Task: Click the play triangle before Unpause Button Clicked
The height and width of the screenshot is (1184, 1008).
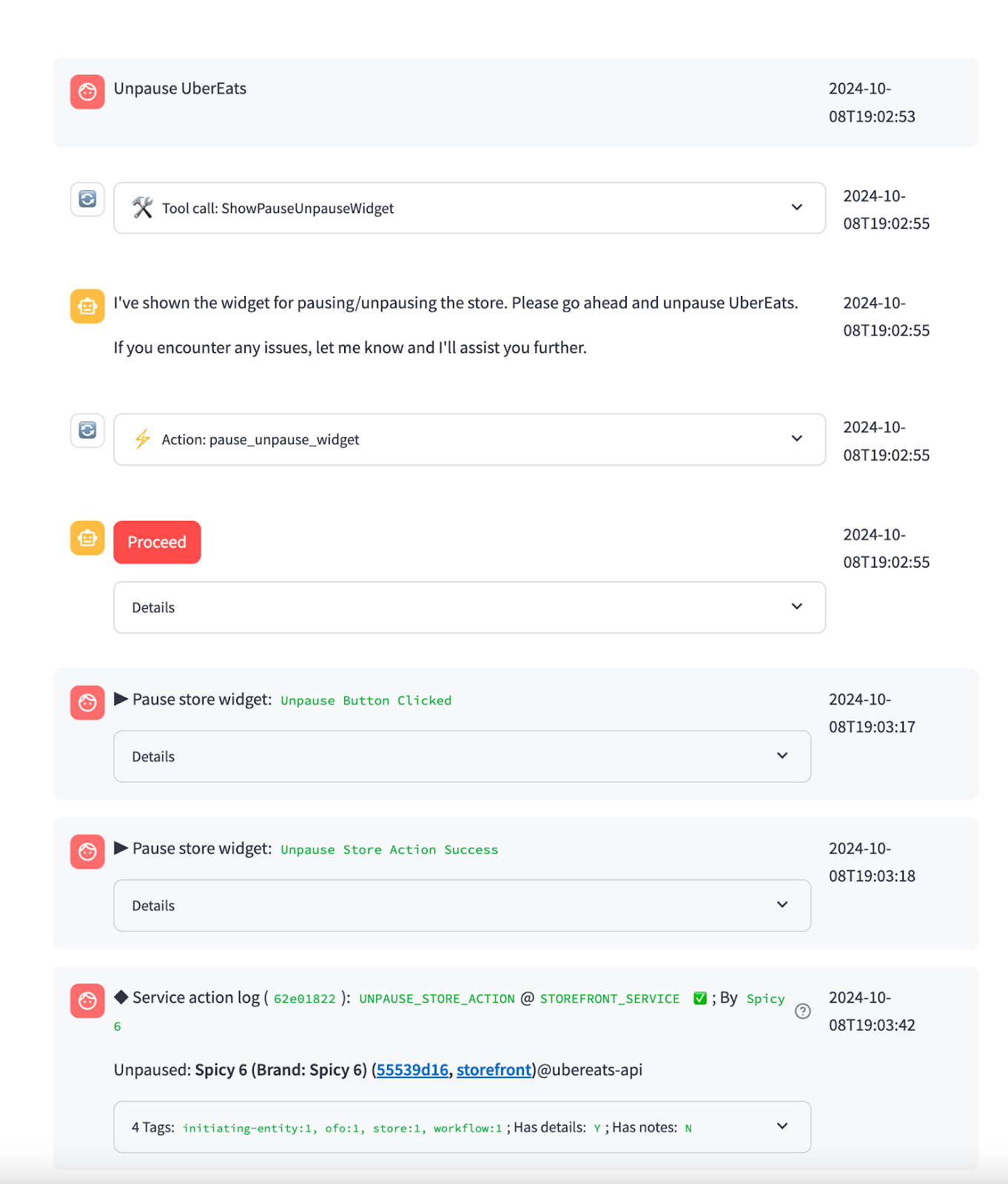Action: click(x=121, y=699)
